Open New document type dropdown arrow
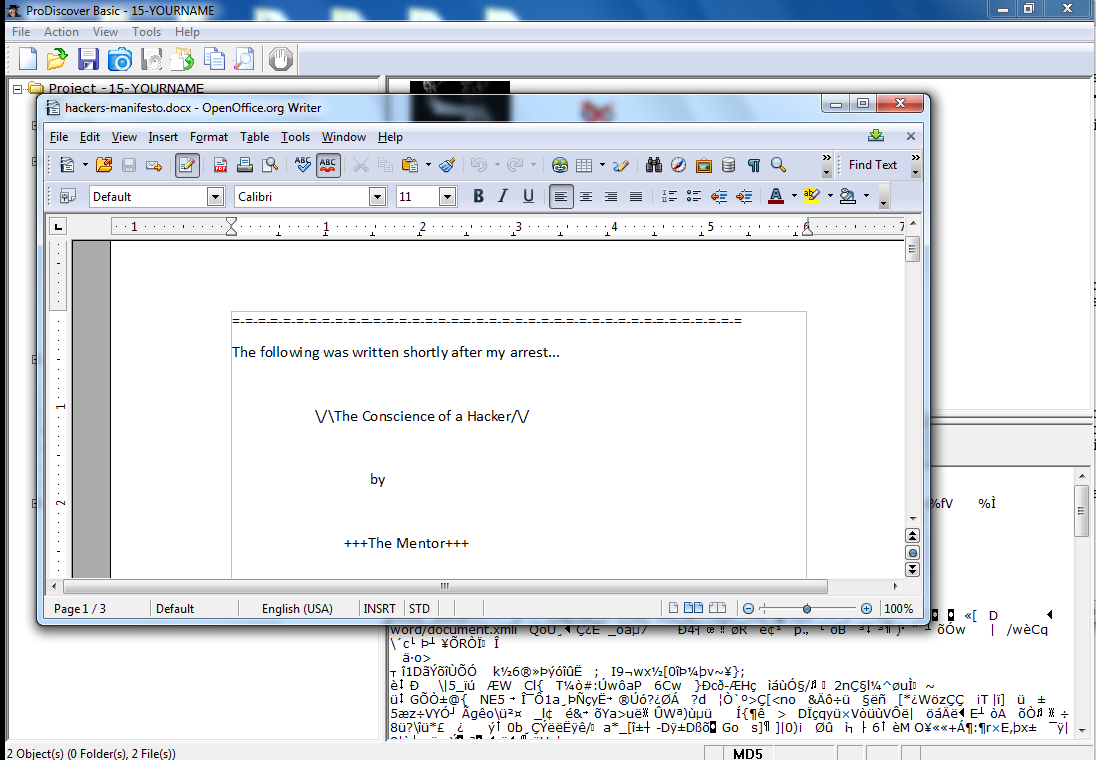 (85, 165)
